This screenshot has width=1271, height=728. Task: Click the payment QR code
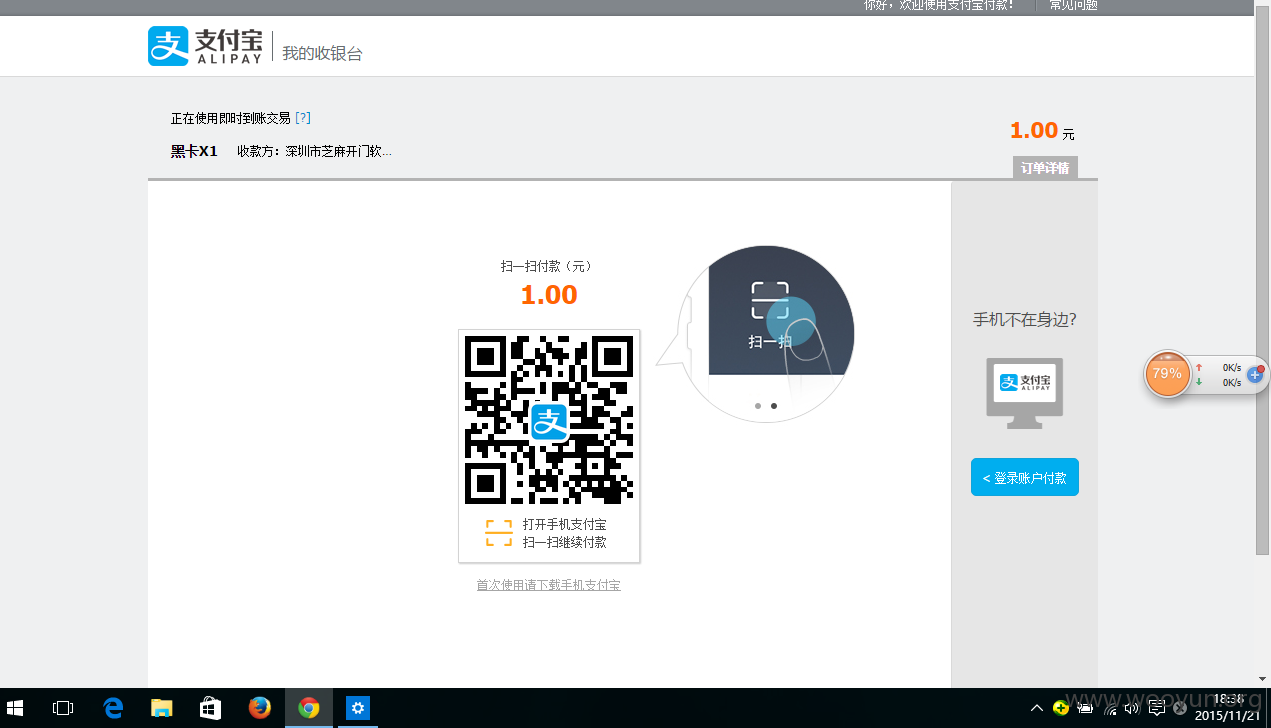(x=549, y=419)
